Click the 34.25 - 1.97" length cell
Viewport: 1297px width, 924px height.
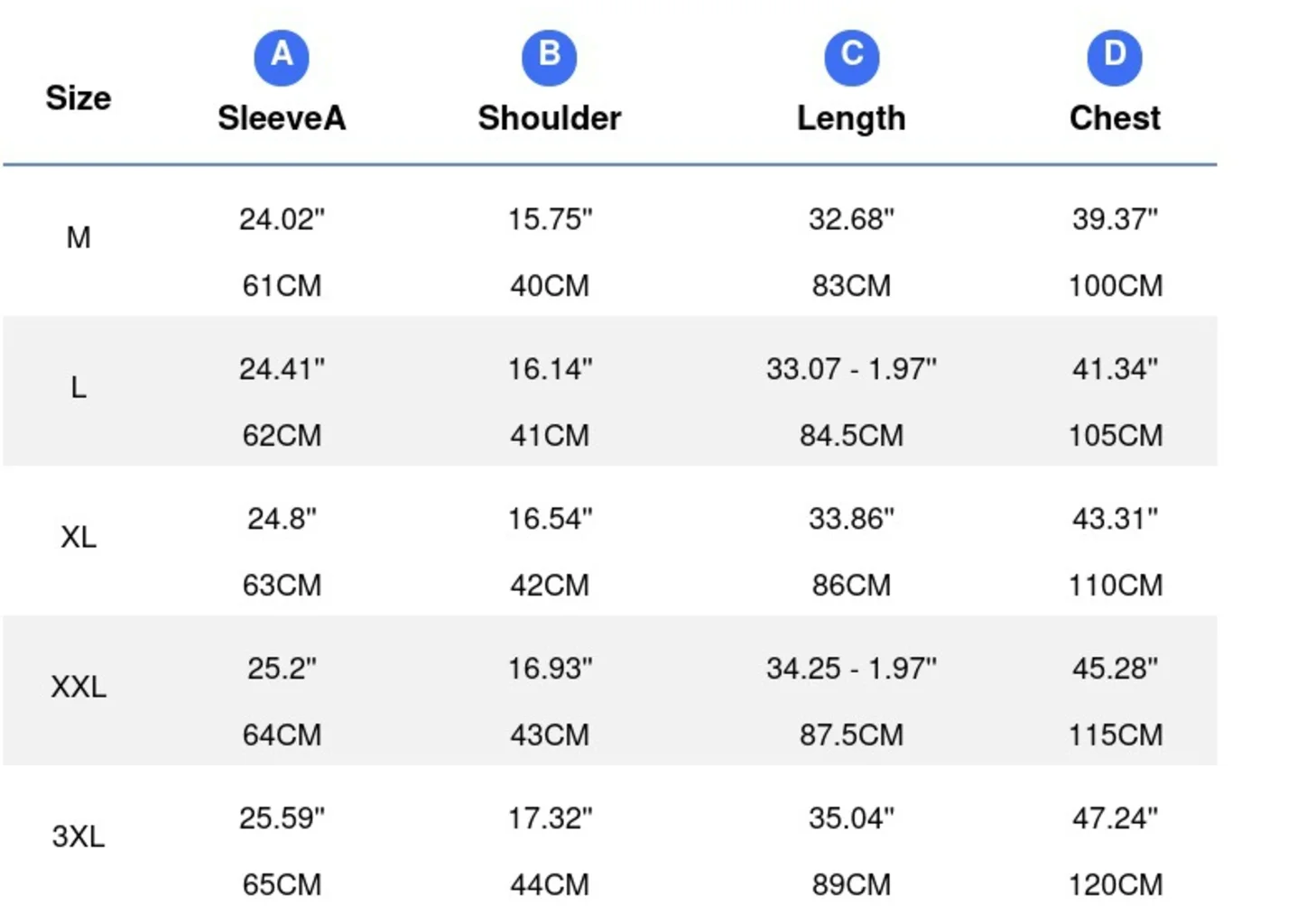(851, 669)
